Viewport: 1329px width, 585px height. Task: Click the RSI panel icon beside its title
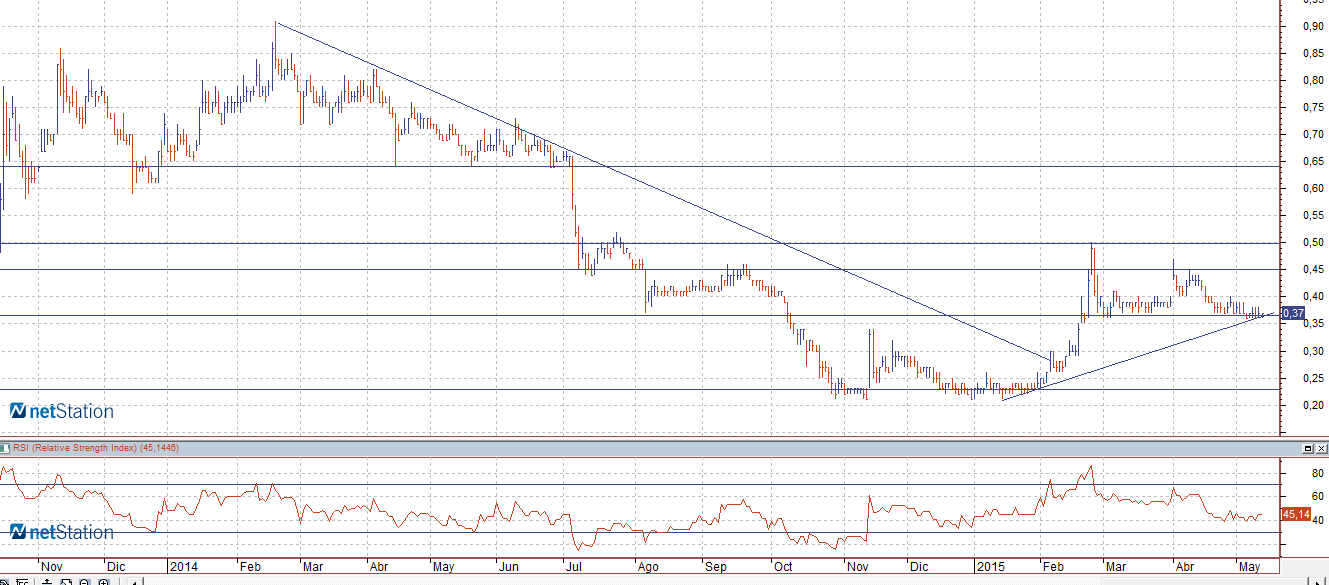click(4, 448)
